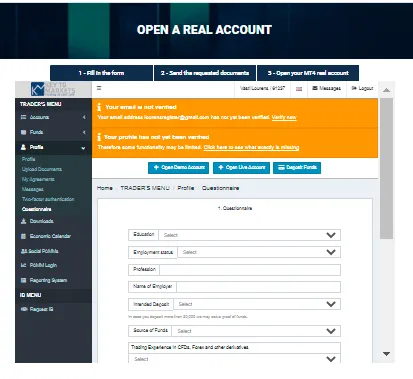Open Profile submenu item under Profile
413x379 pixels.
pyautogui.click(x=28, y=159)
